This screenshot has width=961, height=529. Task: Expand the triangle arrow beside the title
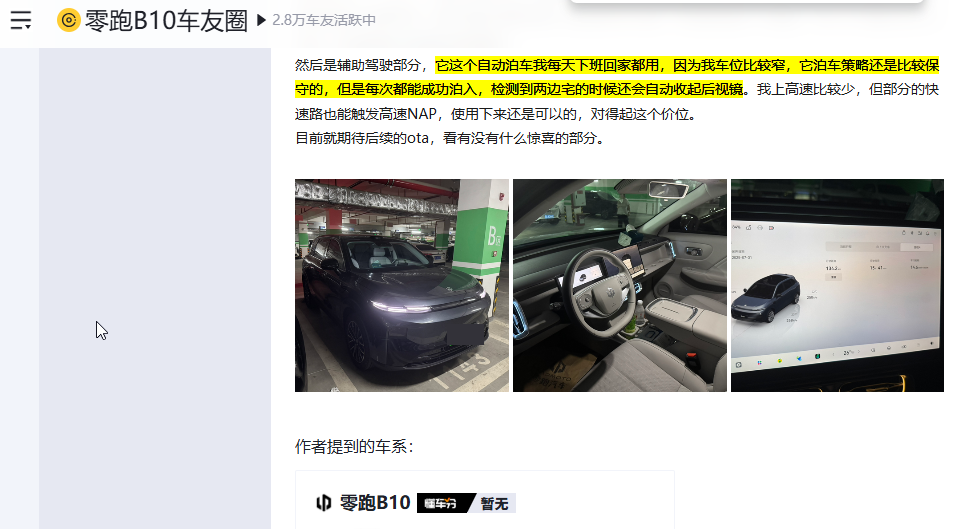(x=261, y=20)
